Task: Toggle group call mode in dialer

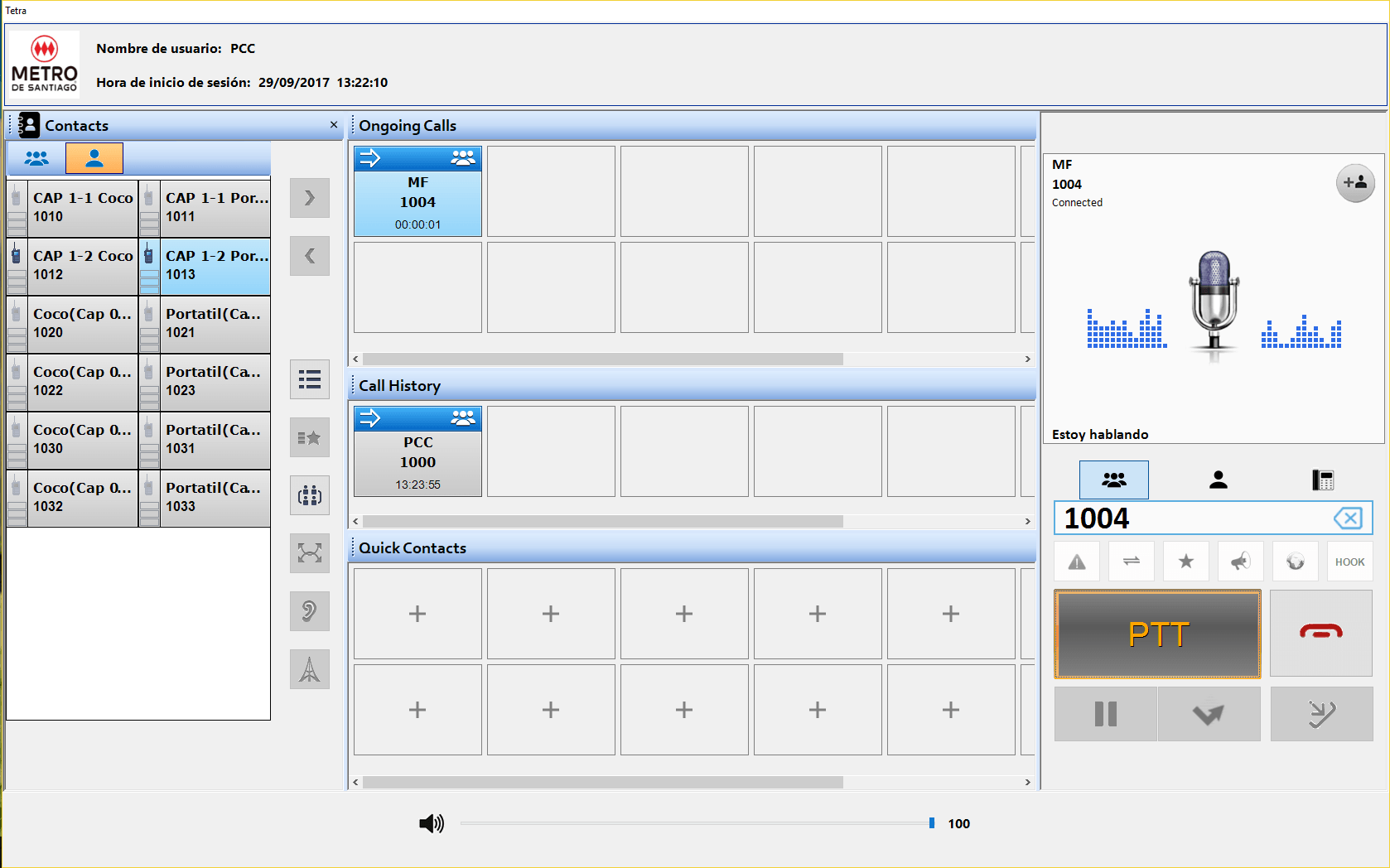Action: pyautogui.click(x=1113, y=480)
